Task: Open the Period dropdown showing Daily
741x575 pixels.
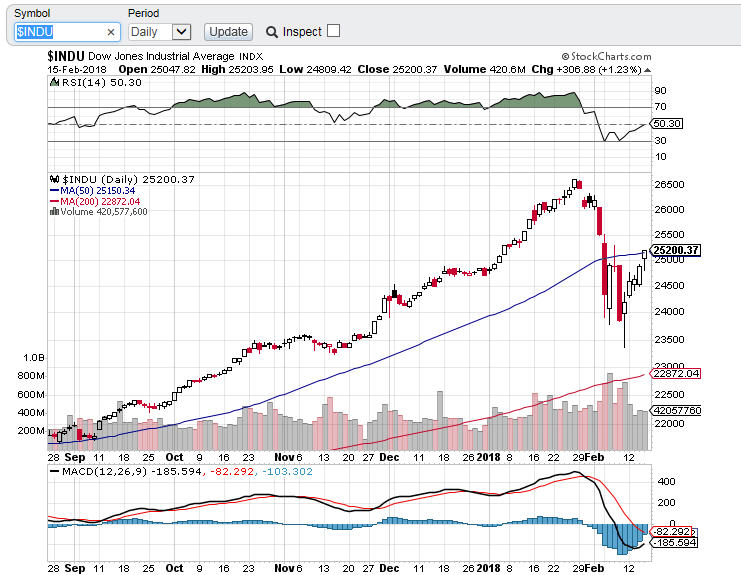Action: (149, 32)
